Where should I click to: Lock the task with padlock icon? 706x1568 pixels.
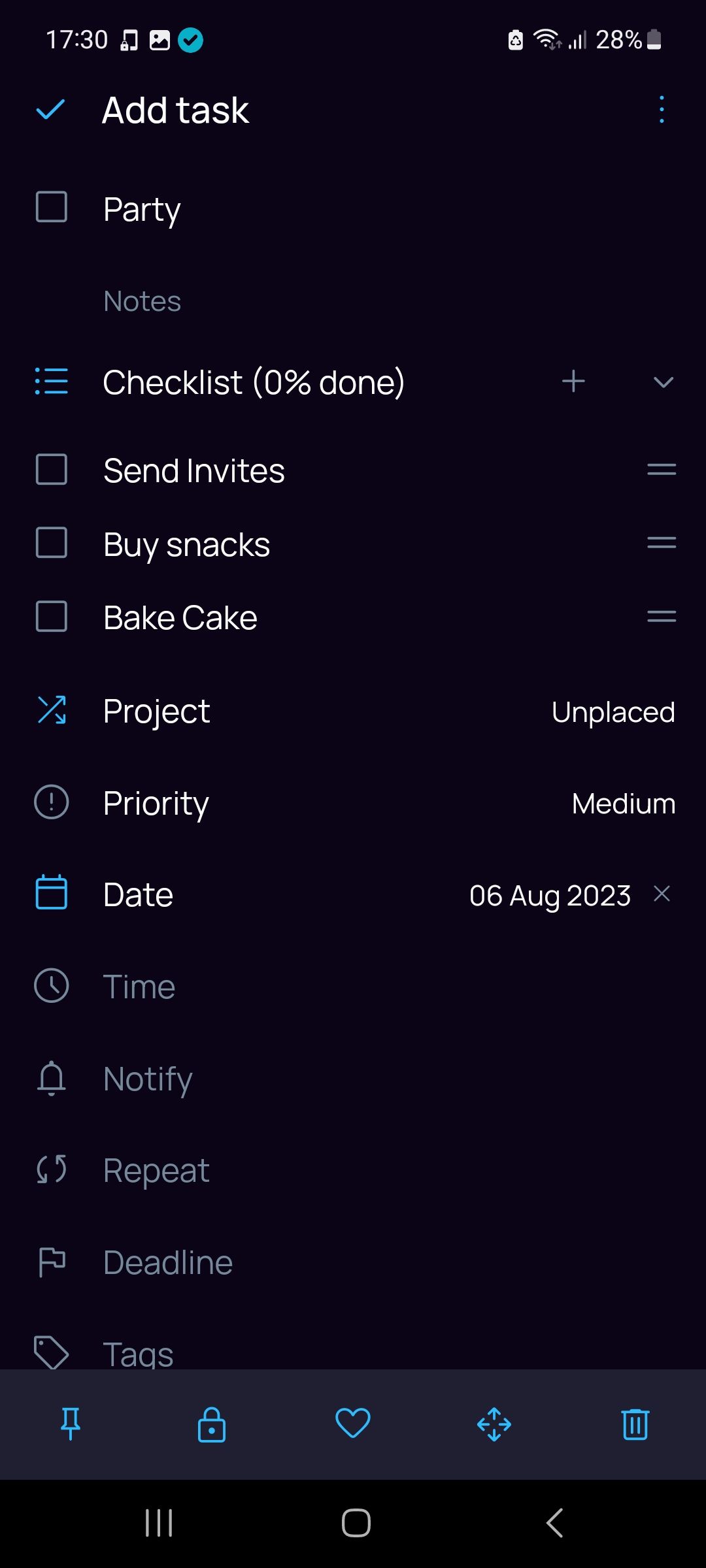(x=212, y=1424)
